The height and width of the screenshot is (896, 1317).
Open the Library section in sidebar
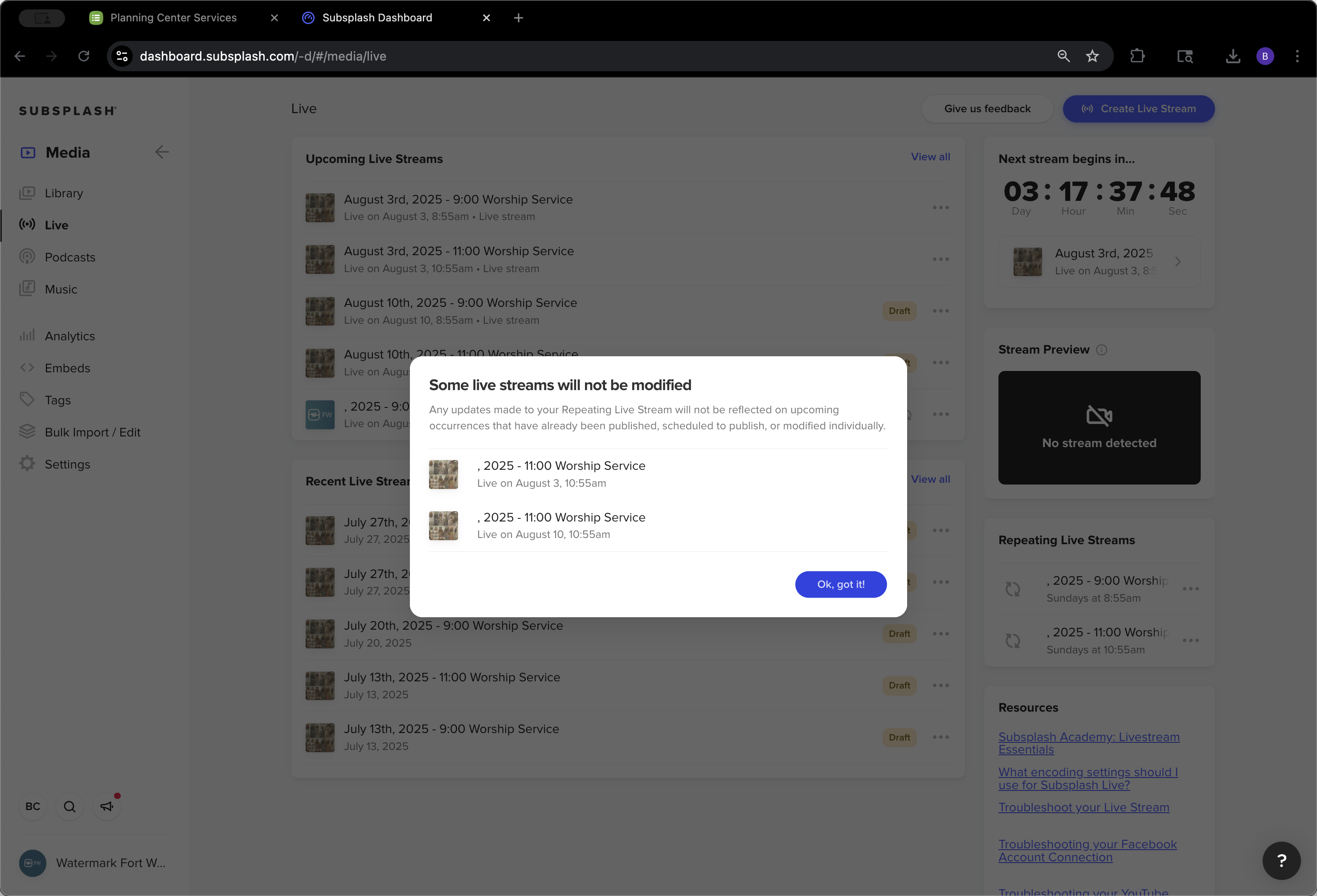pos(63,193)
